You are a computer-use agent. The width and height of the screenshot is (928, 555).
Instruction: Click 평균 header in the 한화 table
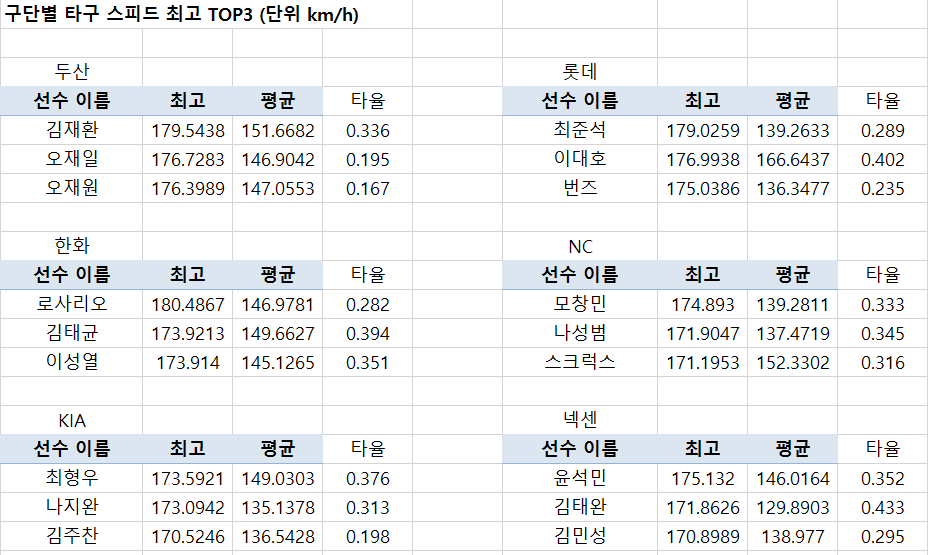coord(278,275)
